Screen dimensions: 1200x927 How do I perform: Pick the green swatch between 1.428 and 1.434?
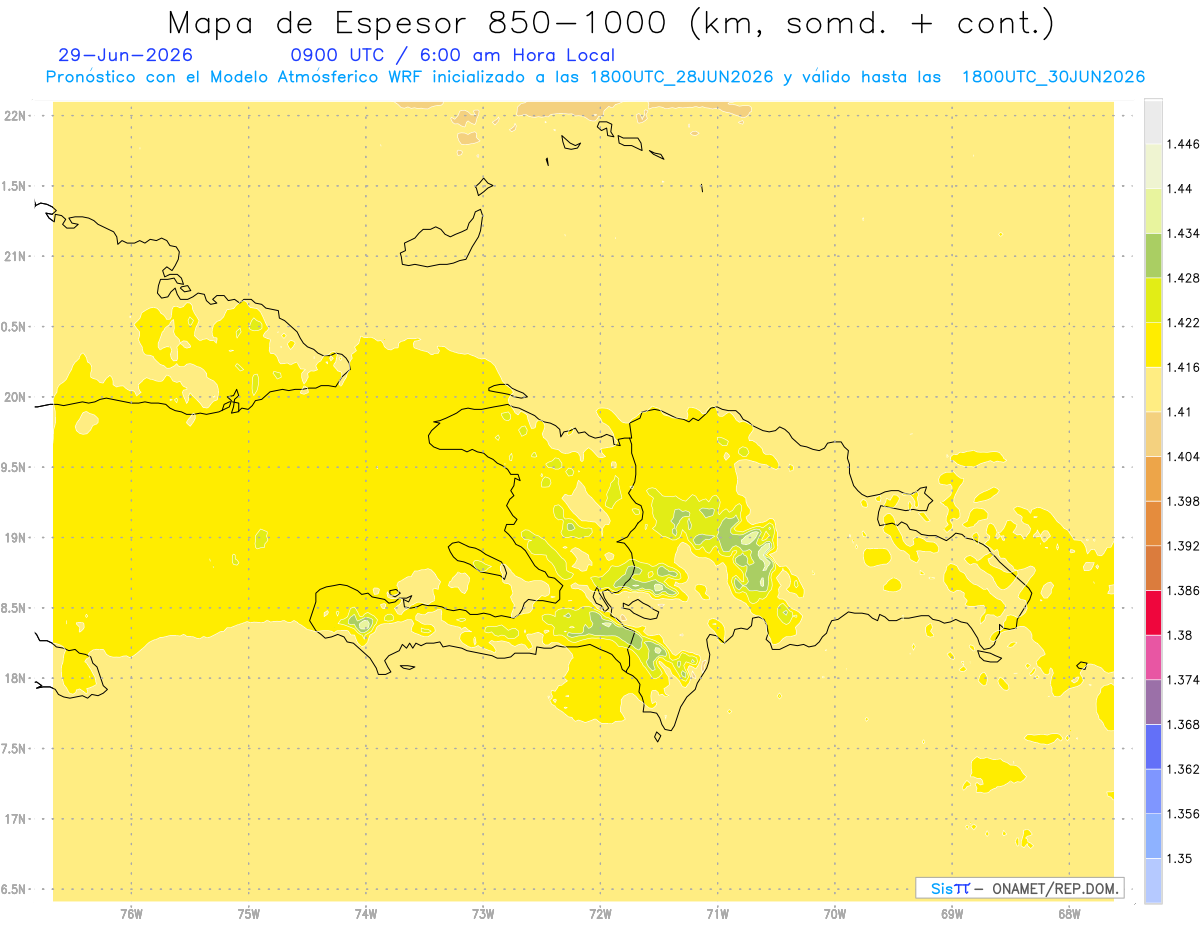pos(1153,256)
